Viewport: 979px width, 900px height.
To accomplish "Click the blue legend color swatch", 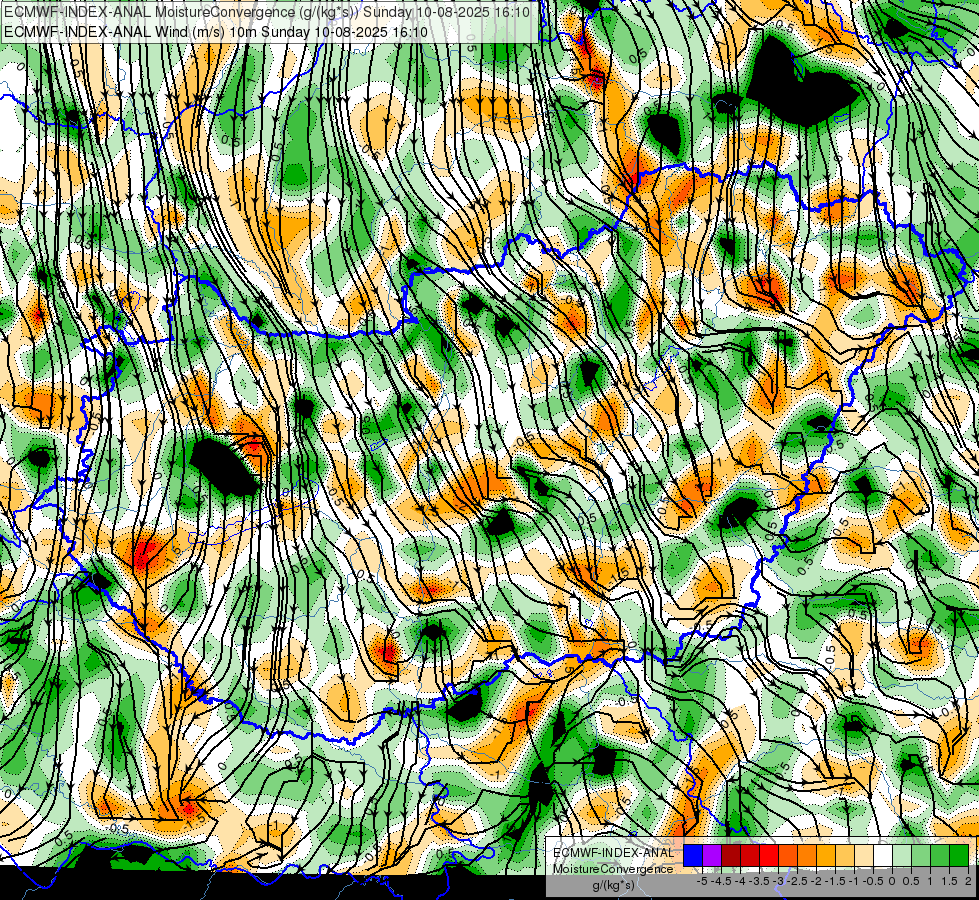I will 693,855.
